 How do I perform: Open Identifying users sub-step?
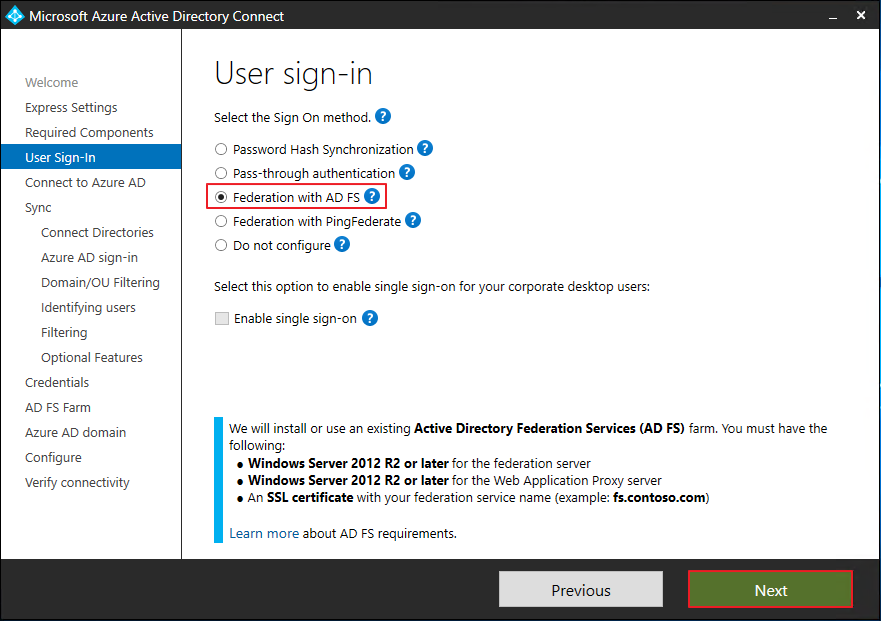pos(88,307)
